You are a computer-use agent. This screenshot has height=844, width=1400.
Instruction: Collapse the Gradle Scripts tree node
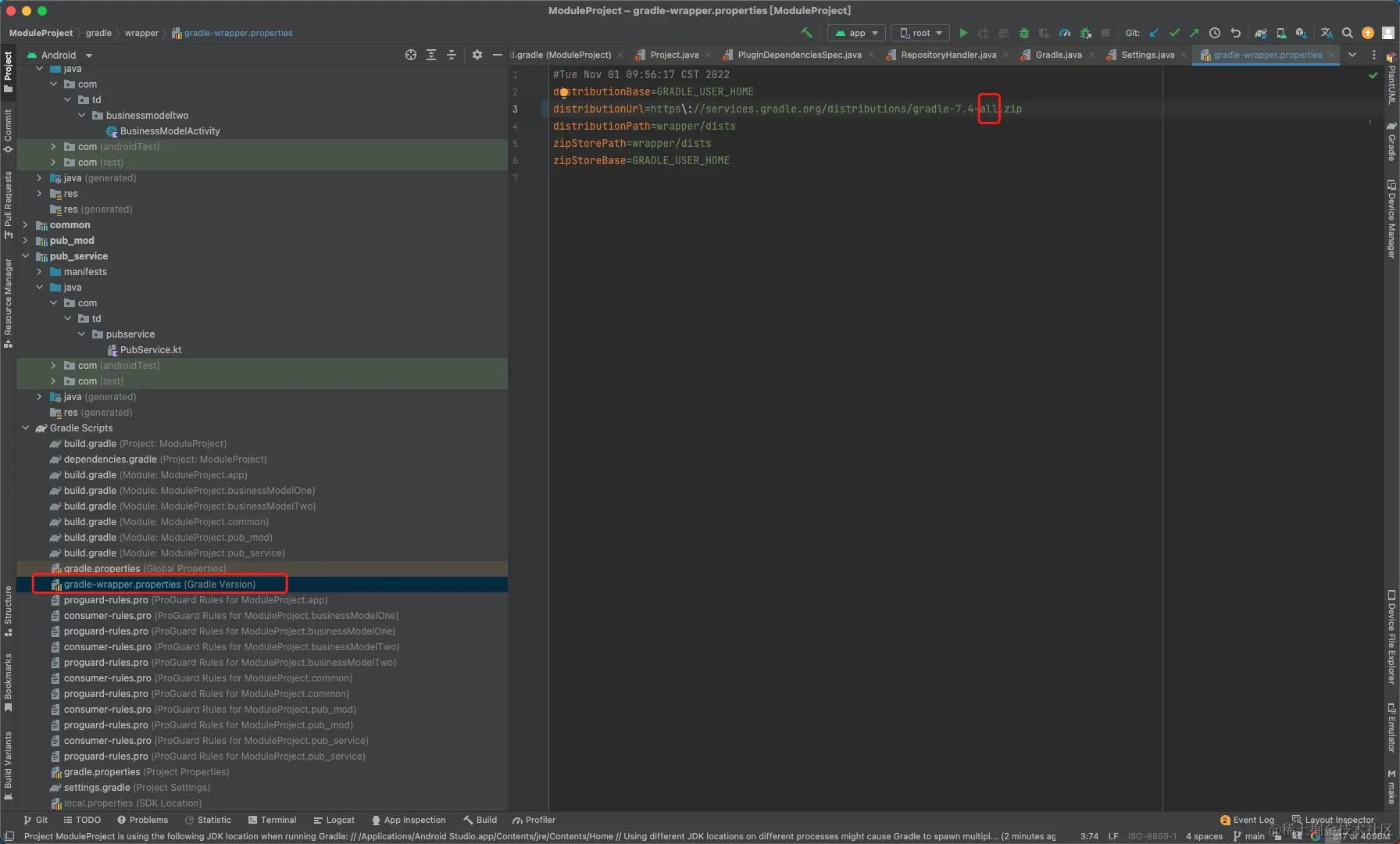[x=26, y=428]
